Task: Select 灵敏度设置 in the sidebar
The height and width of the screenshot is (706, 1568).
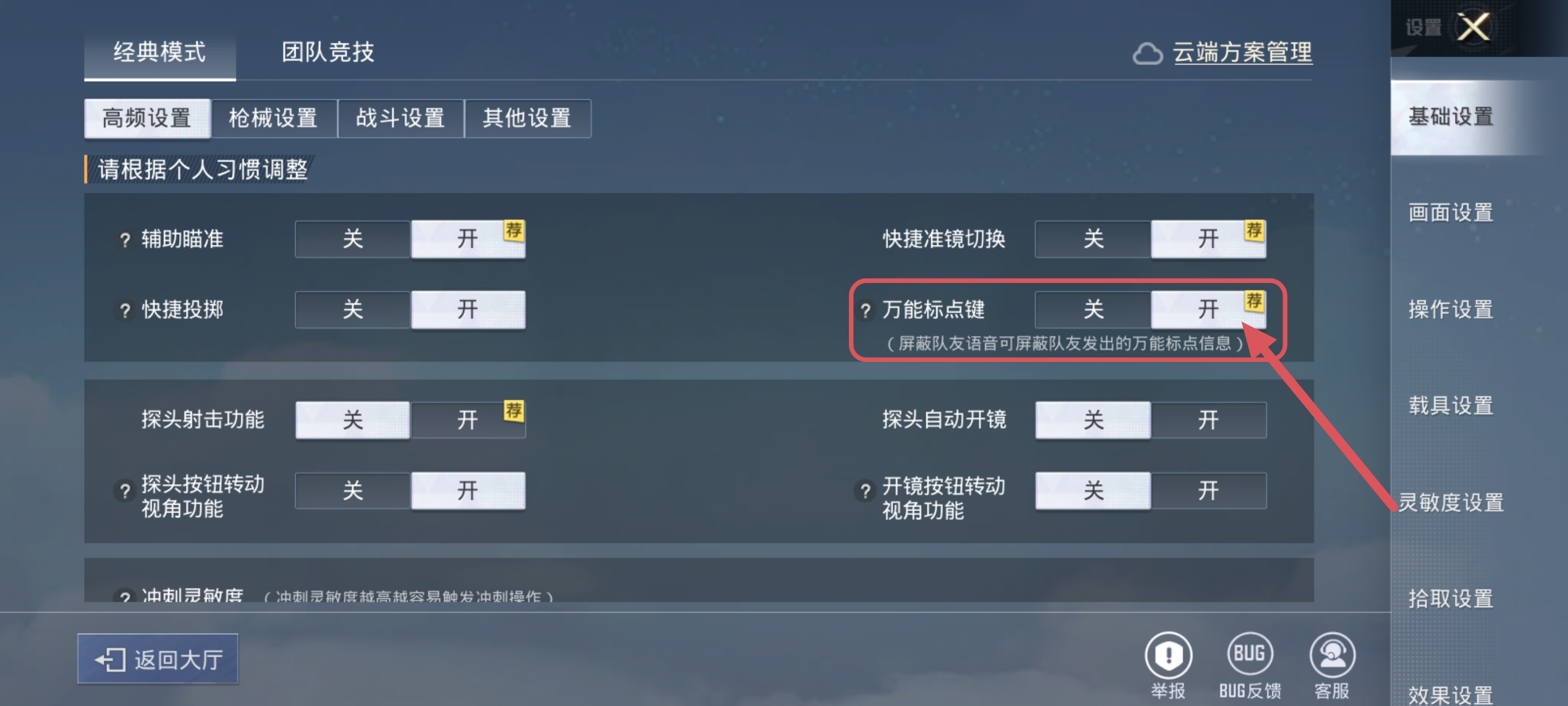Action: click(1452, 502)
